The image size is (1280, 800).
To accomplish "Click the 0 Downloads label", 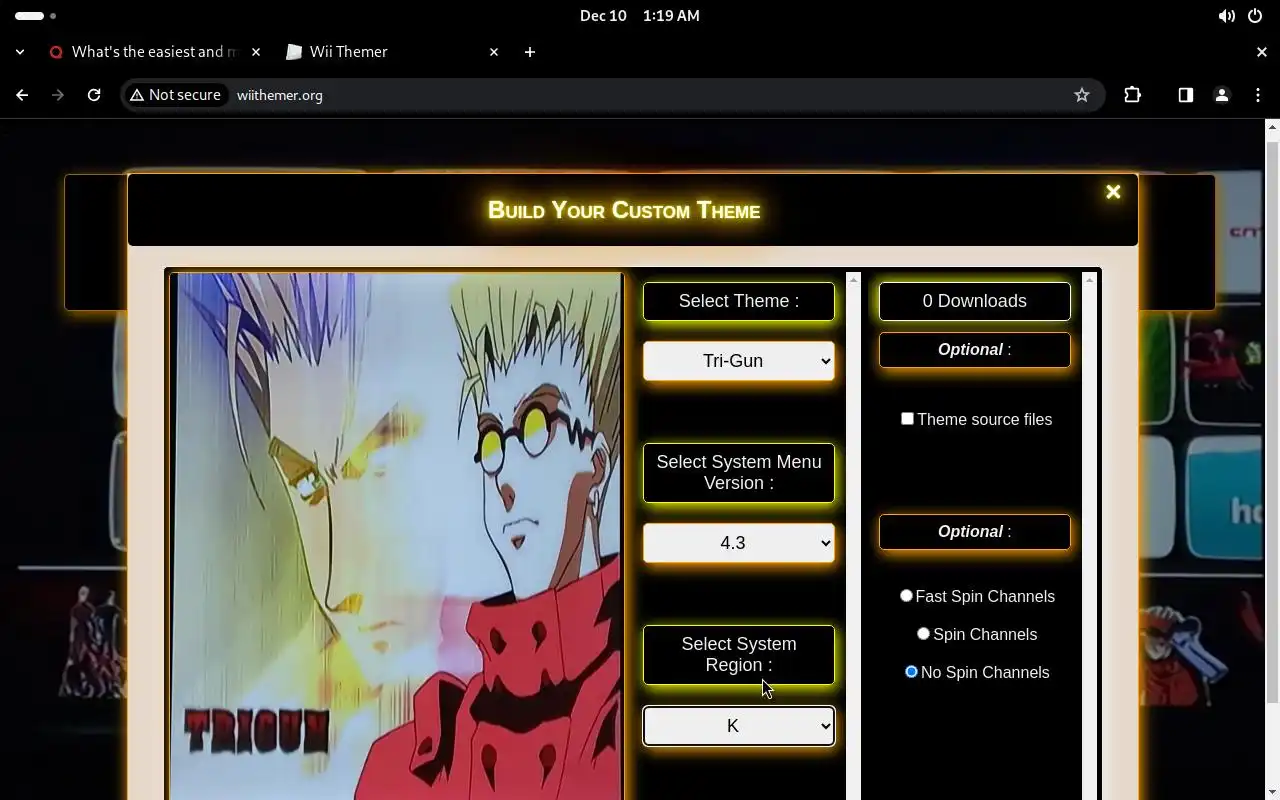I will coord(975,301).
